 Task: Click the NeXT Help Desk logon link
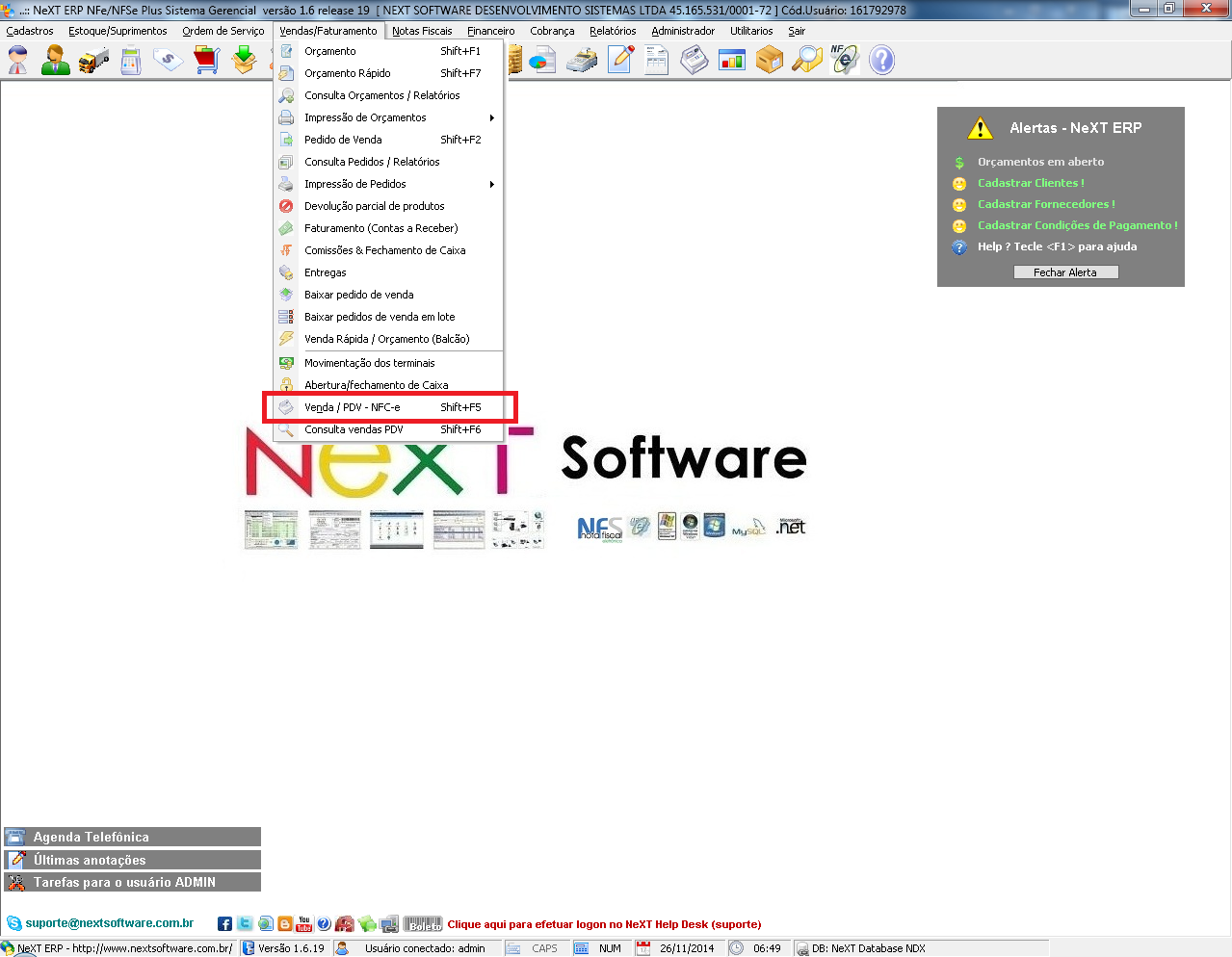[604, 924]
